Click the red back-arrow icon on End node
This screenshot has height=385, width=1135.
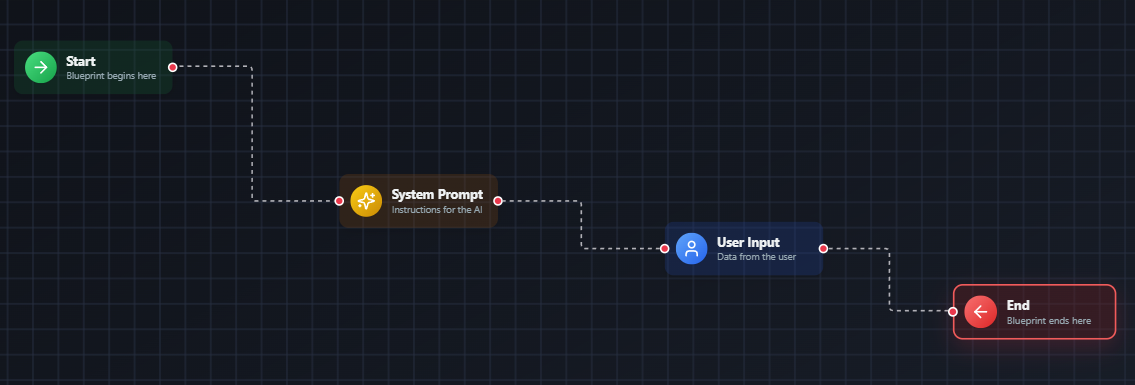(x=981, y=312)
